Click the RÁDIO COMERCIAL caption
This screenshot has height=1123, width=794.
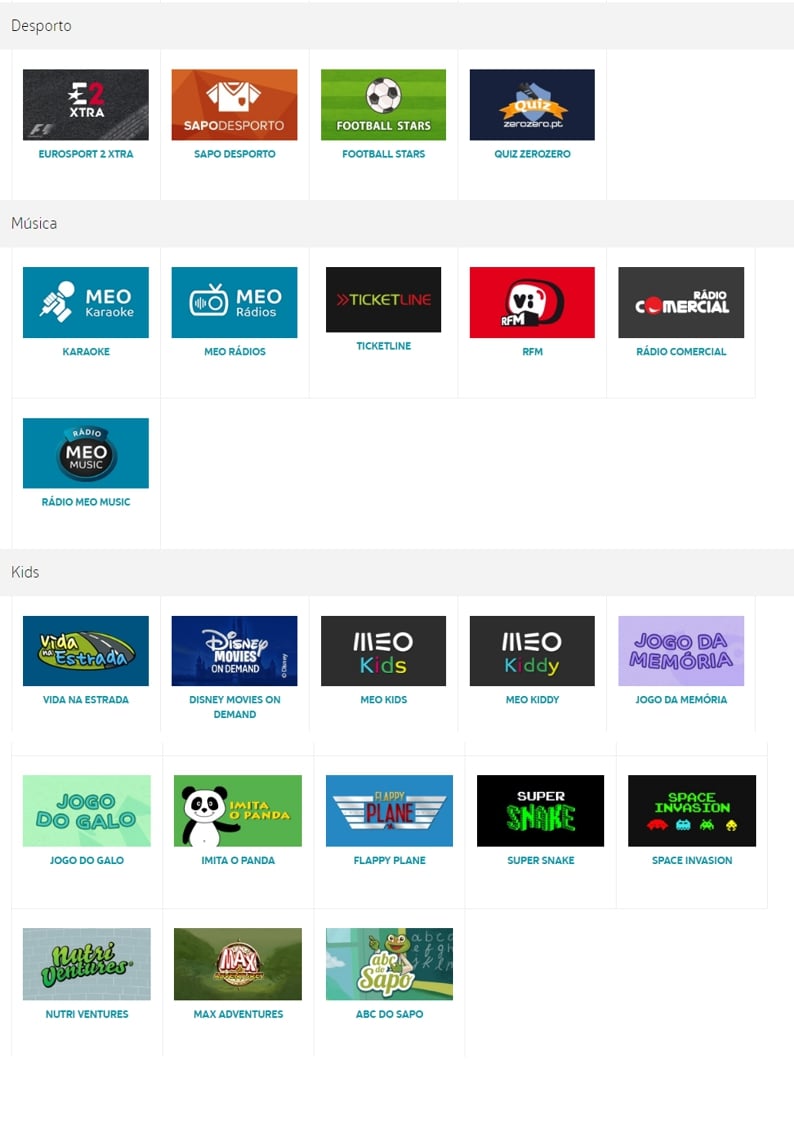681,352
